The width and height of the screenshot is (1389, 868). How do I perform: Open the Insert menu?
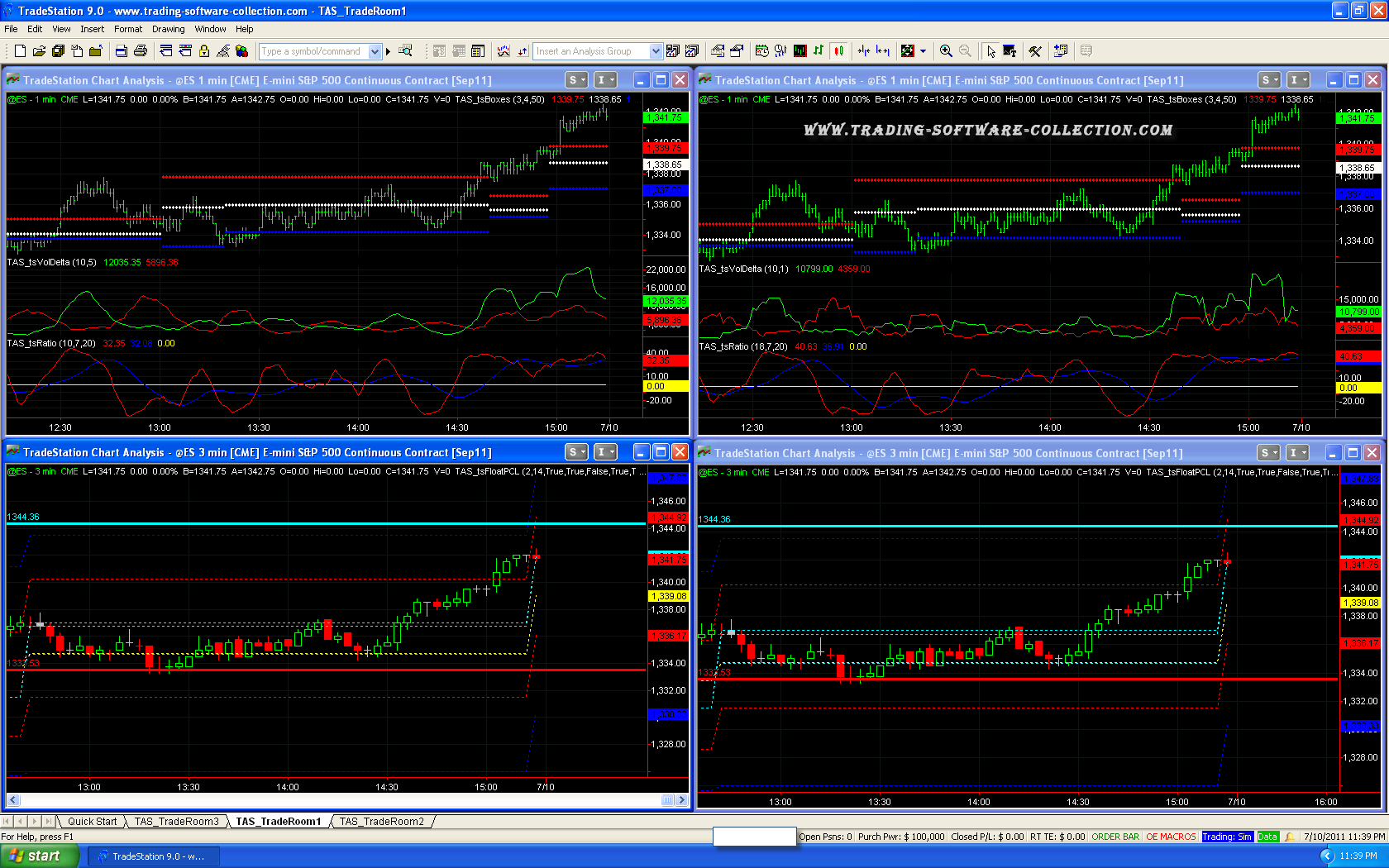92,29
